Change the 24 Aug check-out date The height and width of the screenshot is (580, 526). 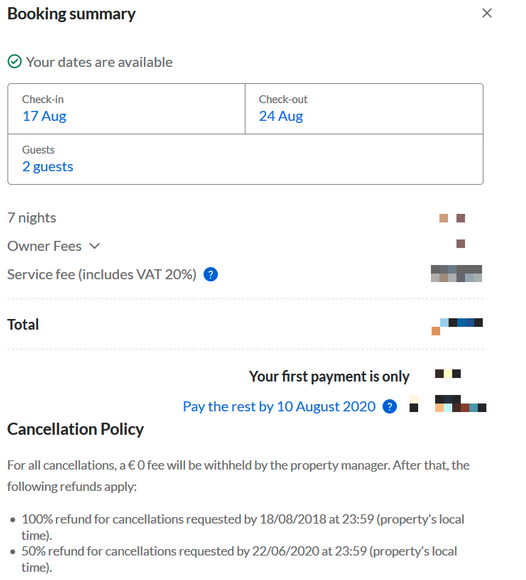[281, 116]
